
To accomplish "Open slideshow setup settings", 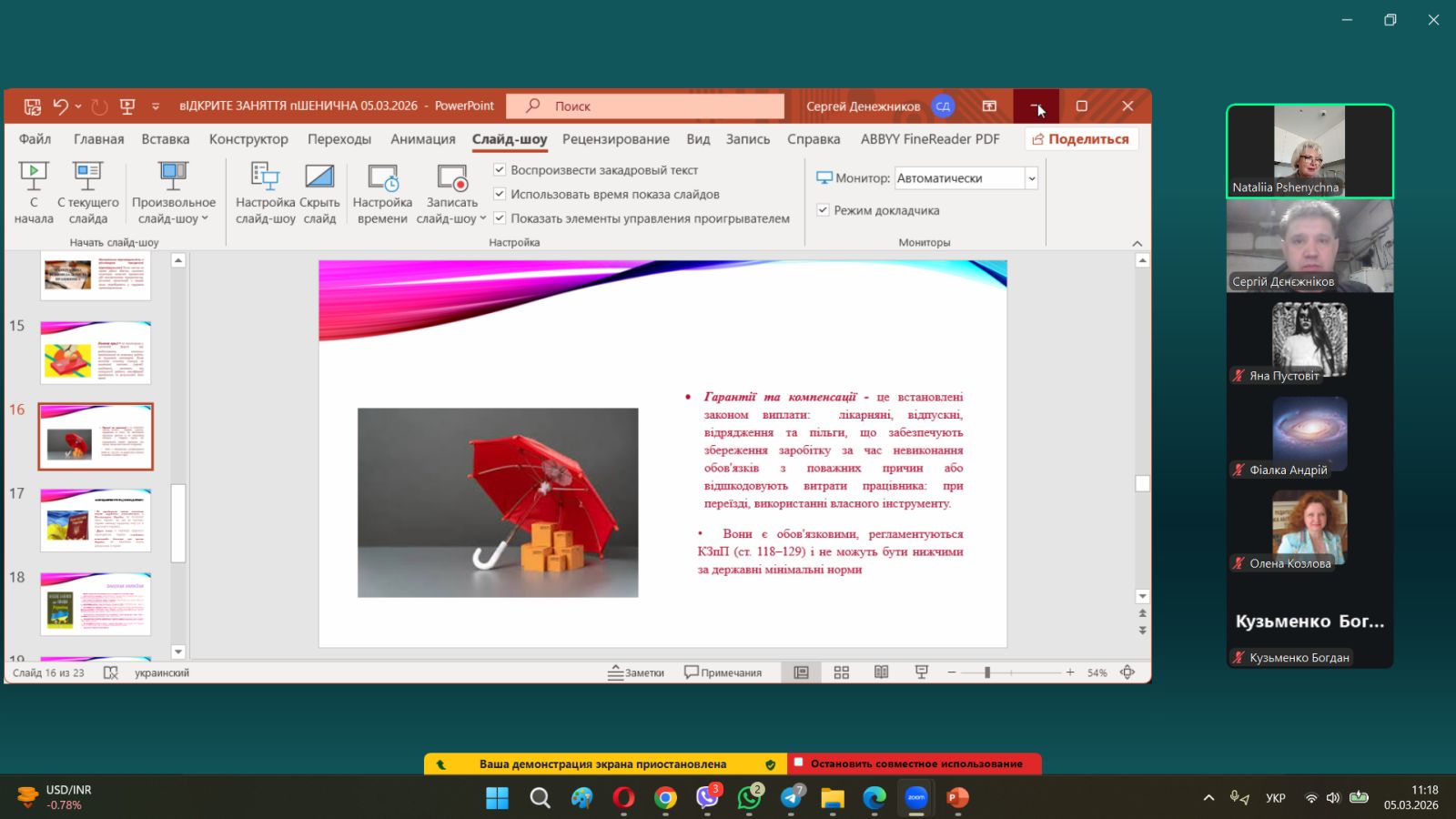I will [265, 176].
